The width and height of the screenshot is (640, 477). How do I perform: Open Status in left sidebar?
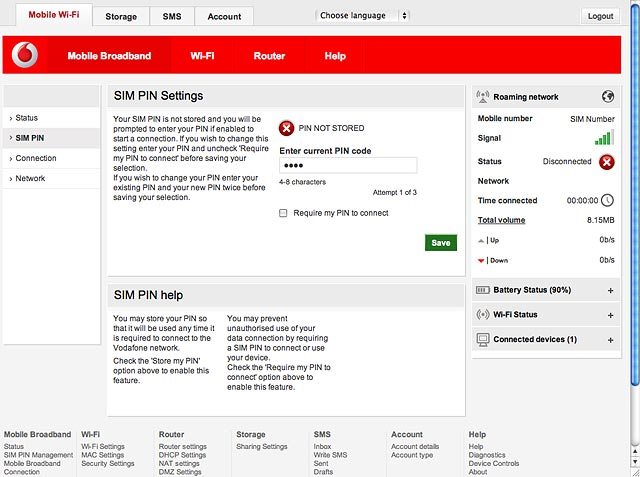click(51, 118)
